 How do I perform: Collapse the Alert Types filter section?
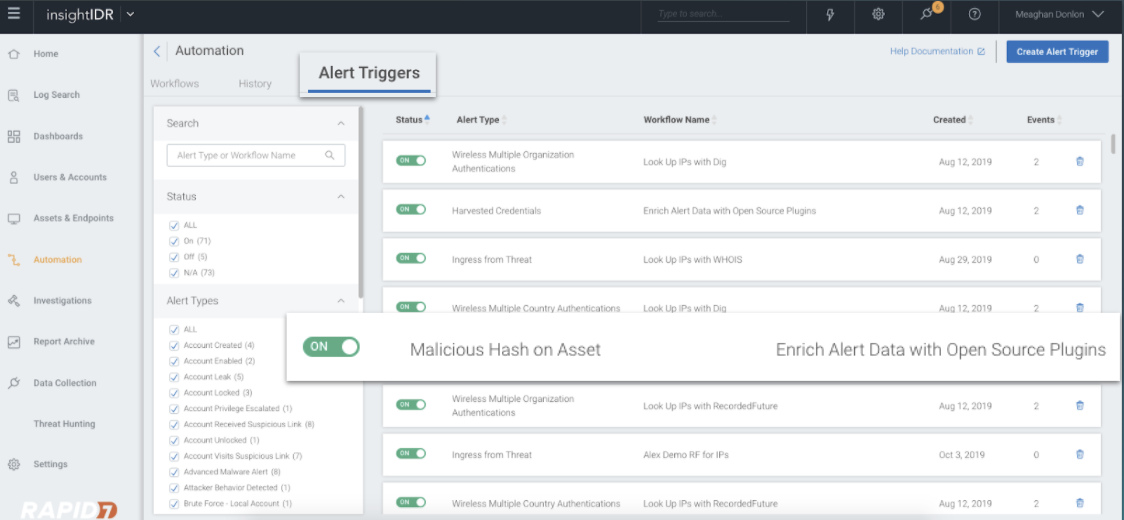[341, 301]
